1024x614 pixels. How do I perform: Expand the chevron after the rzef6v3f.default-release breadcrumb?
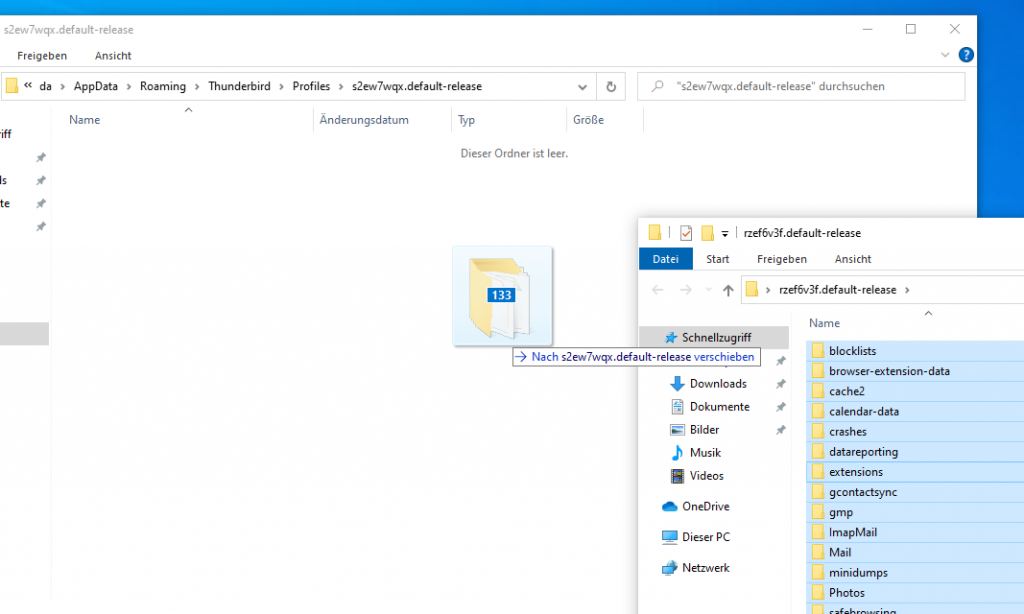coord(907,290)
